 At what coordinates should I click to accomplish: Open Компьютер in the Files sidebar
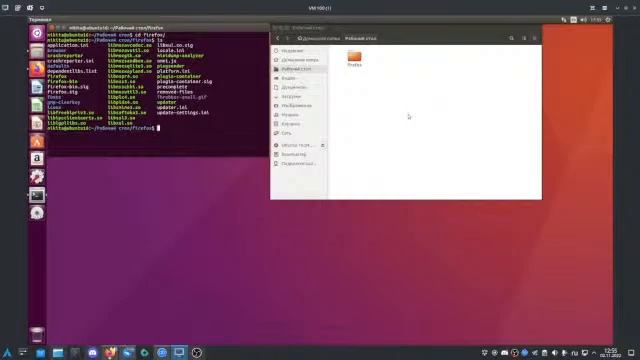299,154
